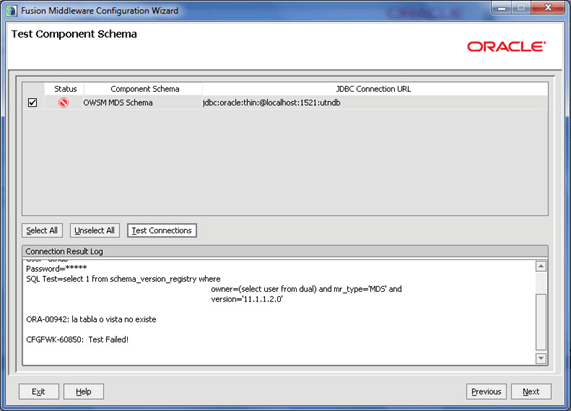
Task: Click the log scrollbar up arrow
Action: (541, 266)
